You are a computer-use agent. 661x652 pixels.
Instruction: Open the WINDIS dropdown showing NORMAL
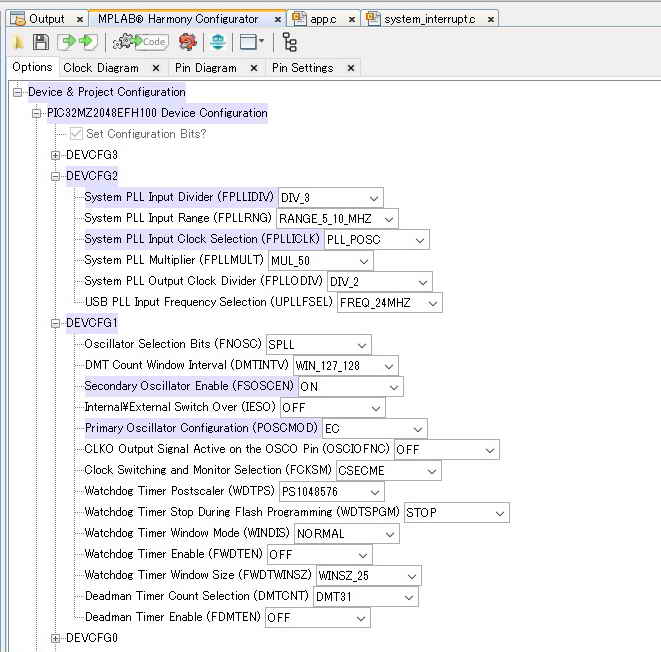coord(347,534)
